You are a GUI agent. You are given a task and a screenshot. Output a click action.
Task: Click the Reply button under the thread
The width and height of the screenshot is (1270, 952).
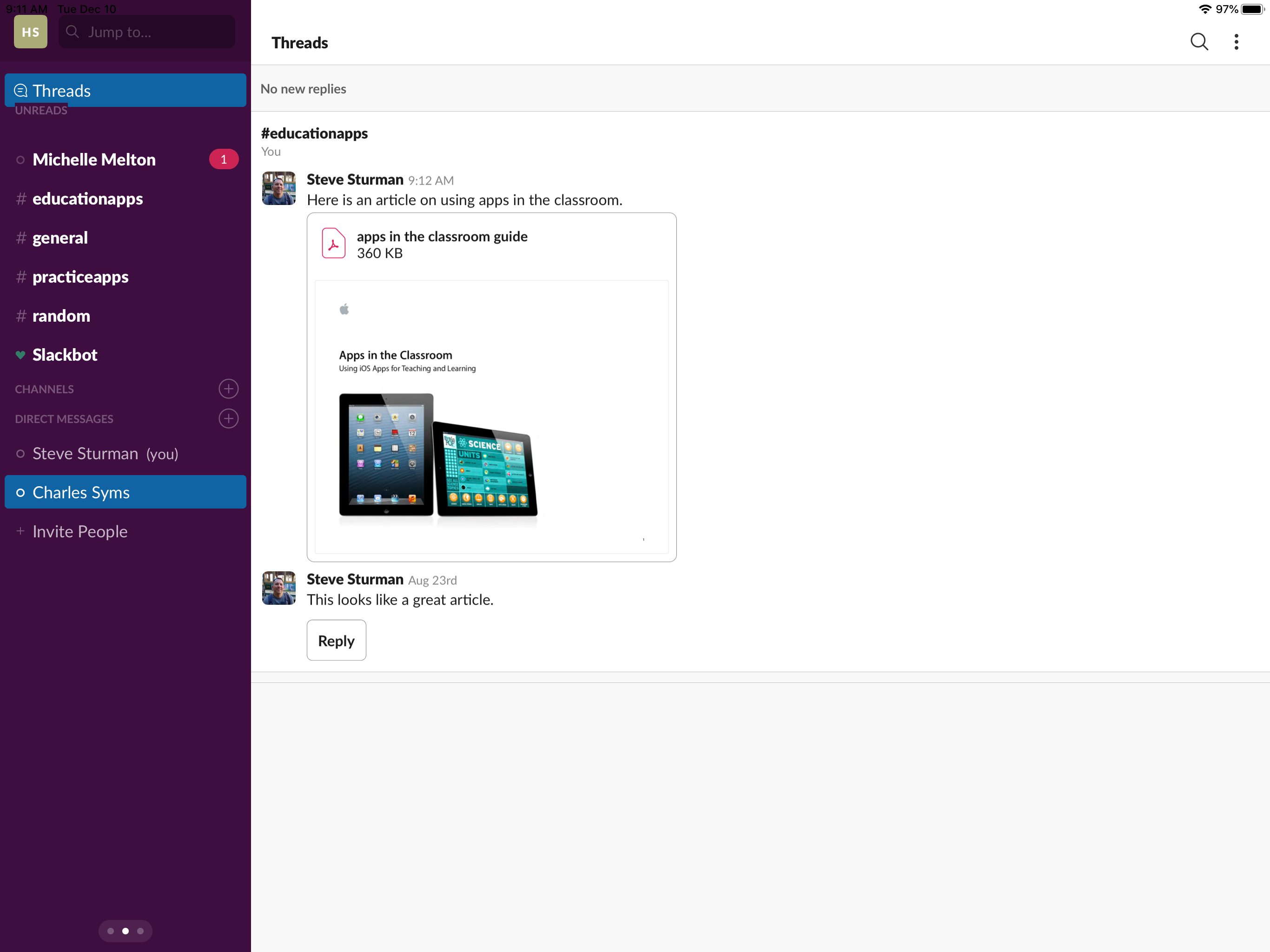[336, 640]
